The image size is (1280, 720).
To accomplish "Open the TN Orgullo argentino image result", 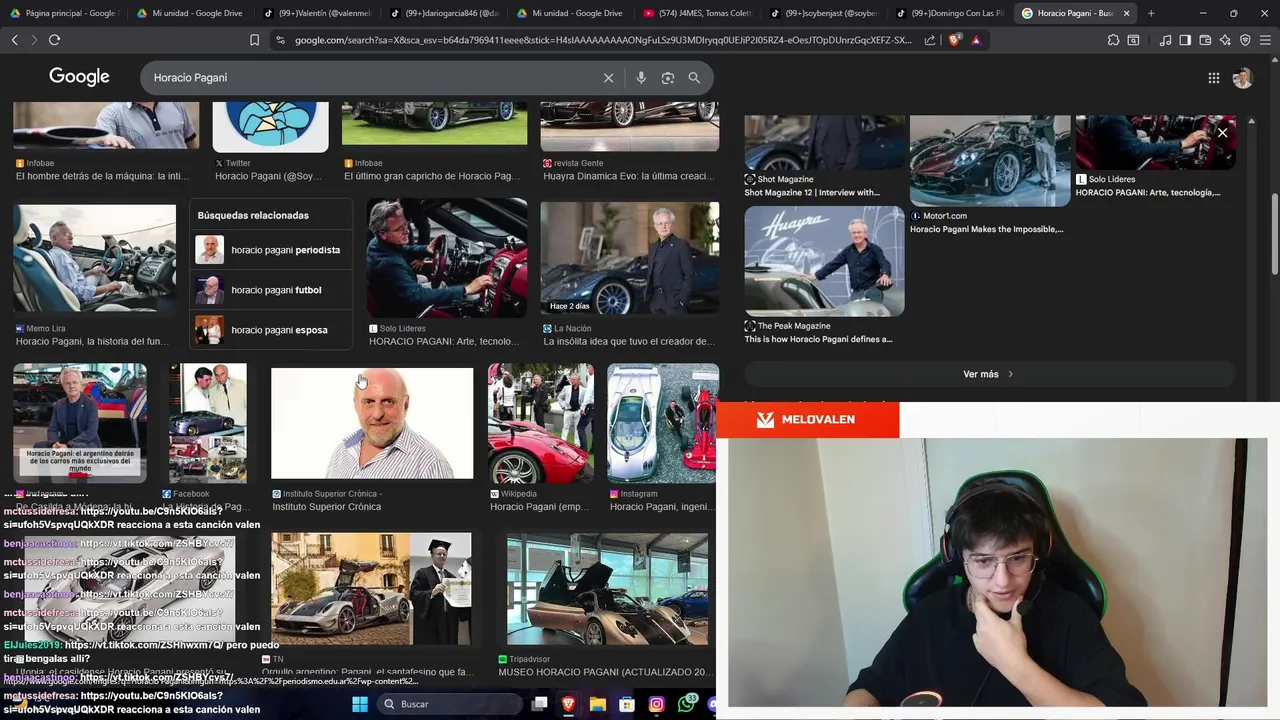I will tap(371, 589).
